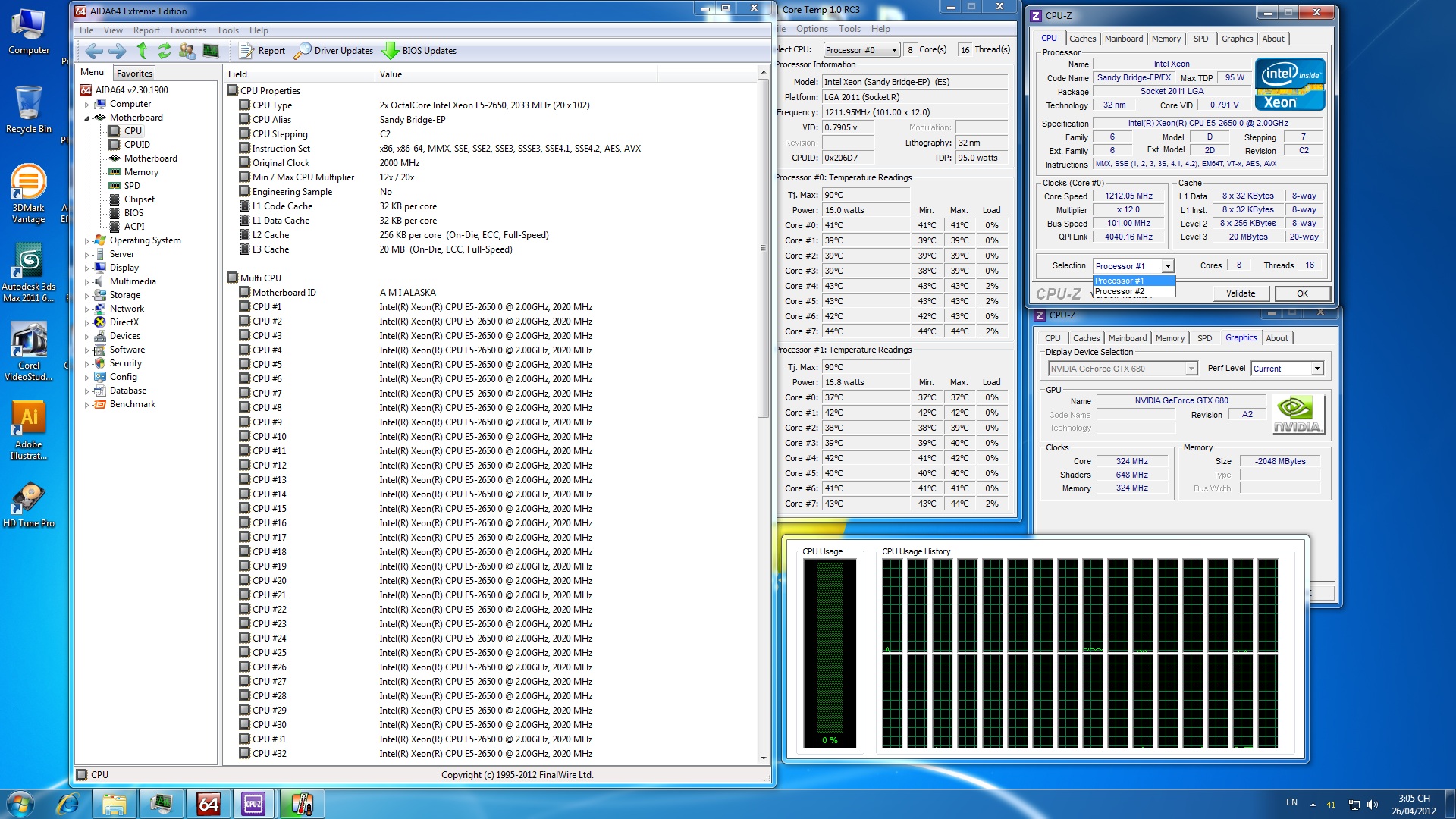Go back using AIDA64 blue left arrow
Viewport: 1456px width, 819px height.
pos(94,51)
